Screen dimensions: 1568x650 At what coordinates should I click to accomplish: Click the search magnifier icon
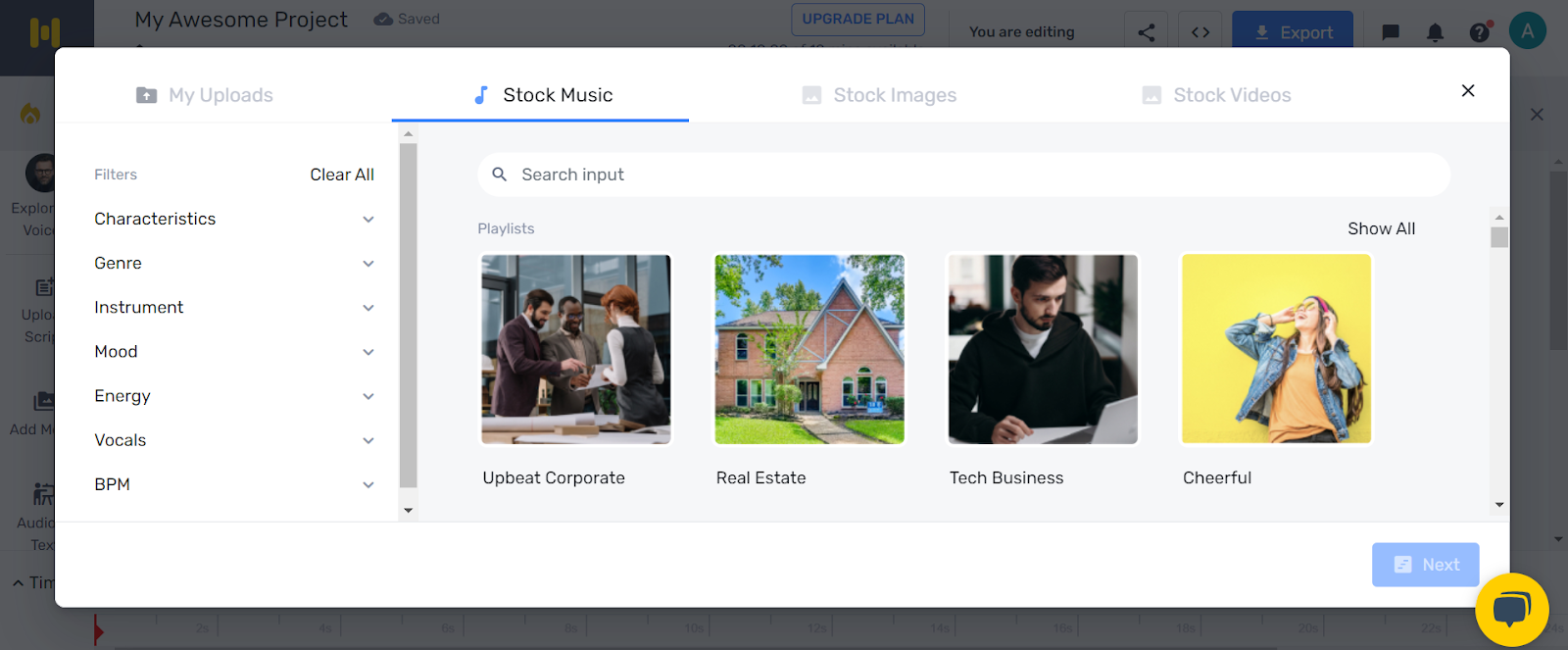tap(499, 175)
